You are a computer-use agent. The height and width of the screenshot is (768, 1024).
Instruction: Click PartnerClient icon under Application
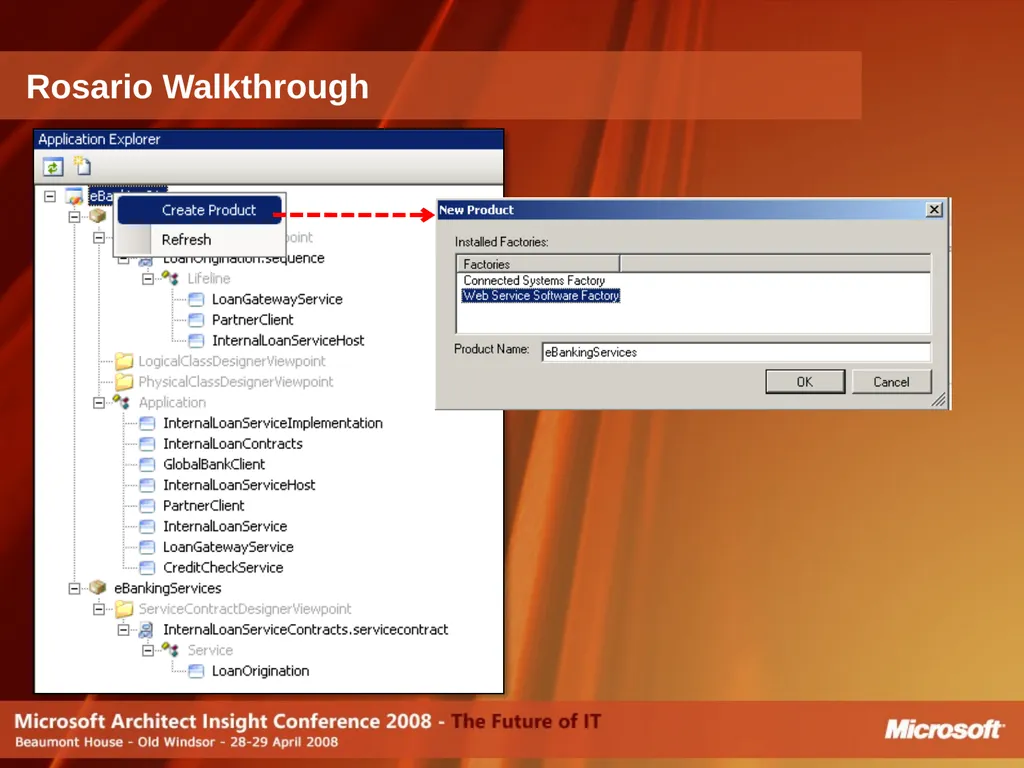click(x=148, y=506)
